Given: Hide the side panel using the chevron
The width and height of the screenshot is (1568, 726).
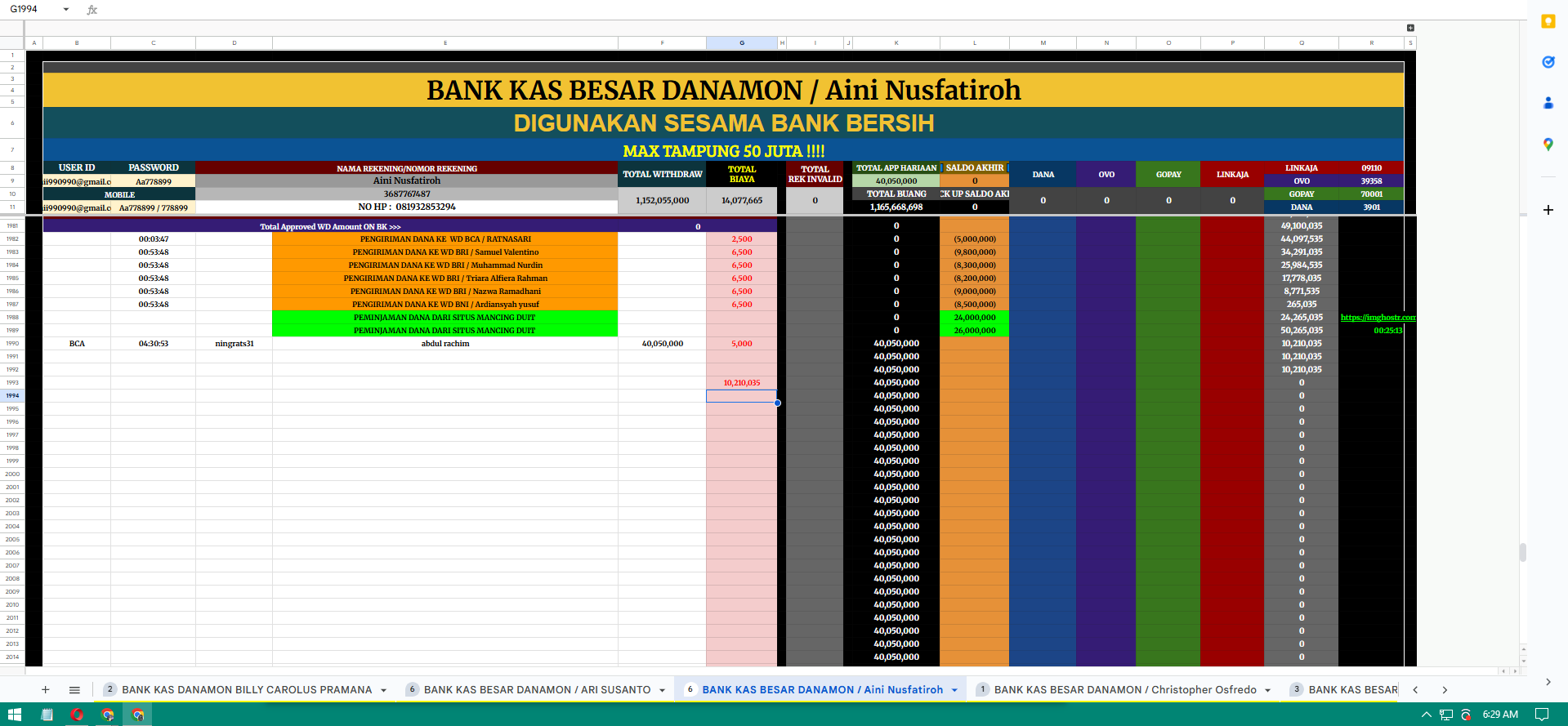Looking at the screenshot, I should [x=1548, y=681].
